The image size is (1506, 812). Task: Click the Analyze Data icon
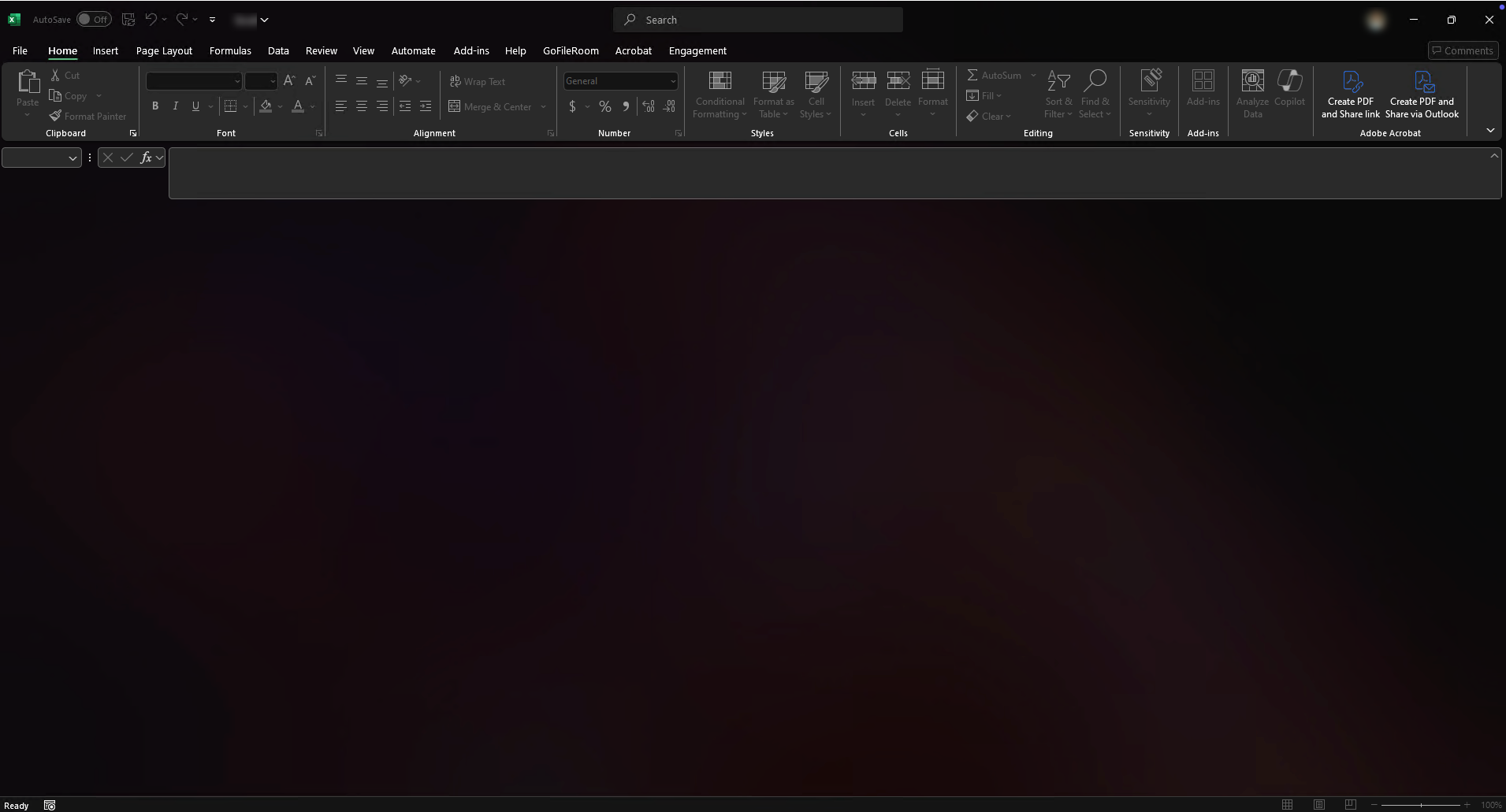click(x=1252, y=93)
